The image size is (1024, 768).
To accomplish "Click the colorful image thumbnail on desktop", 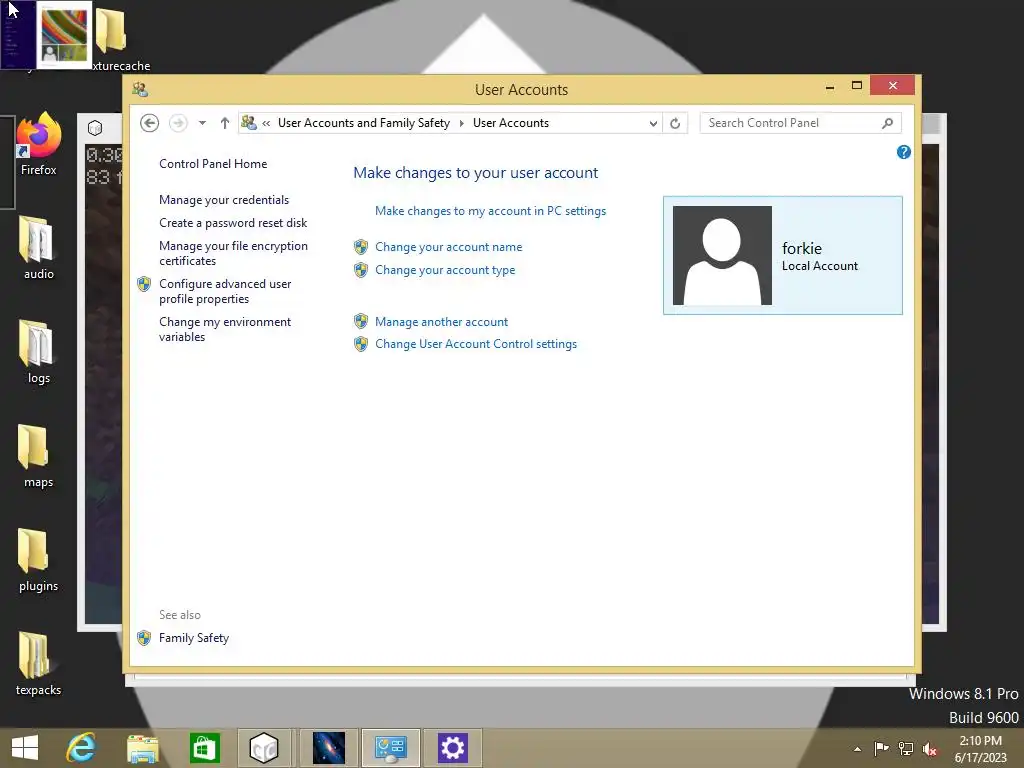I will click(64, 35).
